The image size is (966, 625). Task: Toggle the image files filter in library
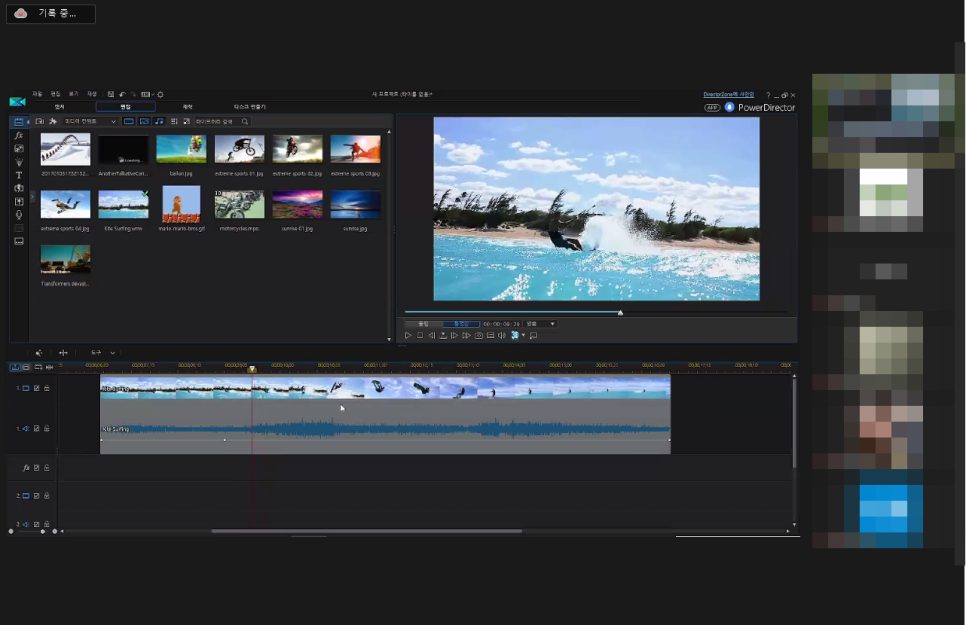[144, 121]
